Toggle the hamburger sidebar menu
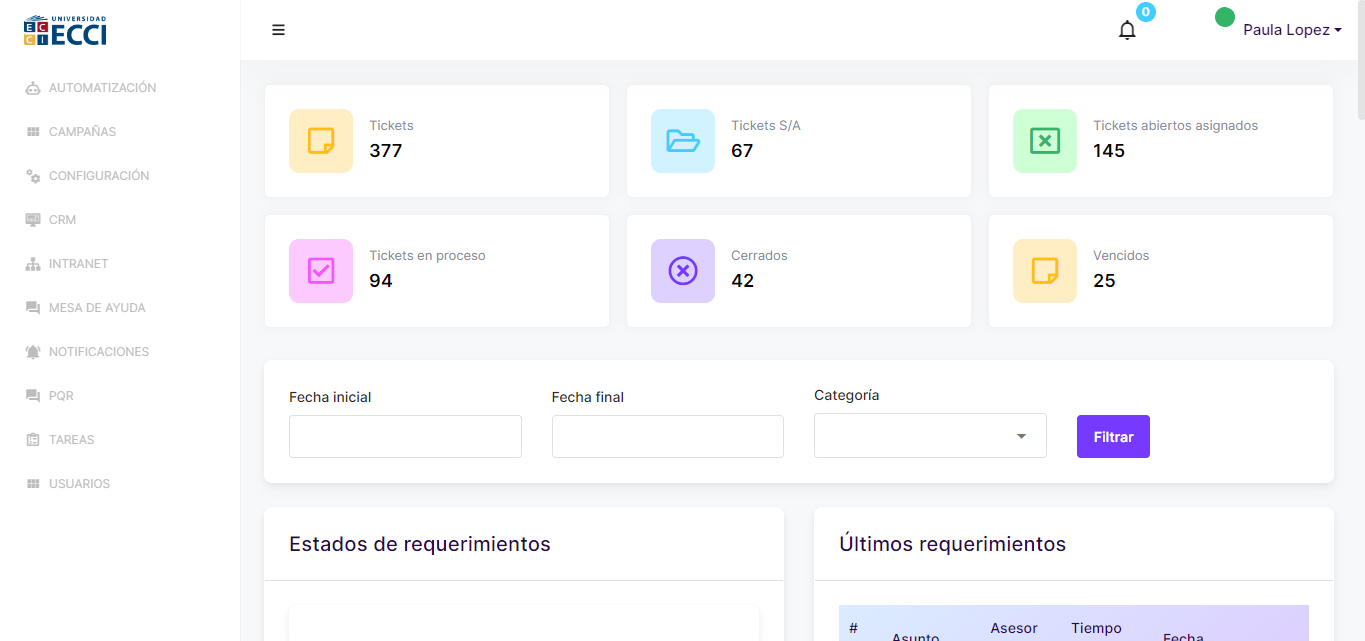 [x=278, y=30]
